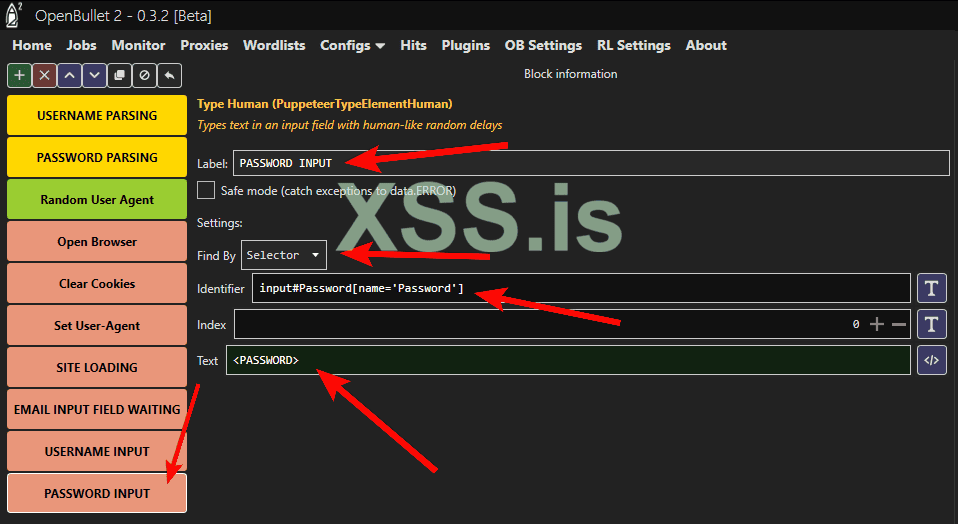
Task: Click the green add block plus icon
Action: tap(20, 76)
